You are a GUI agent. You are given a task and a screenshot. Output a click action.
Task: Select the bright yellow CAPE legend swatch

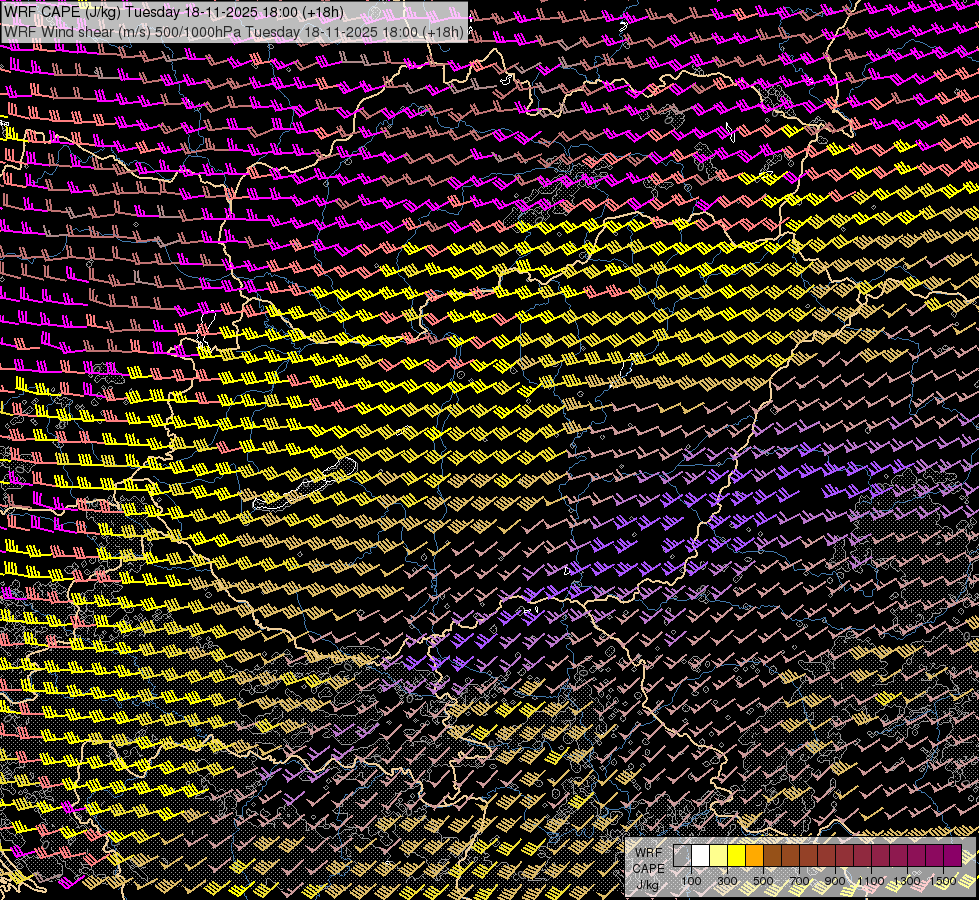pyautogui.click(x=737, y=855)
